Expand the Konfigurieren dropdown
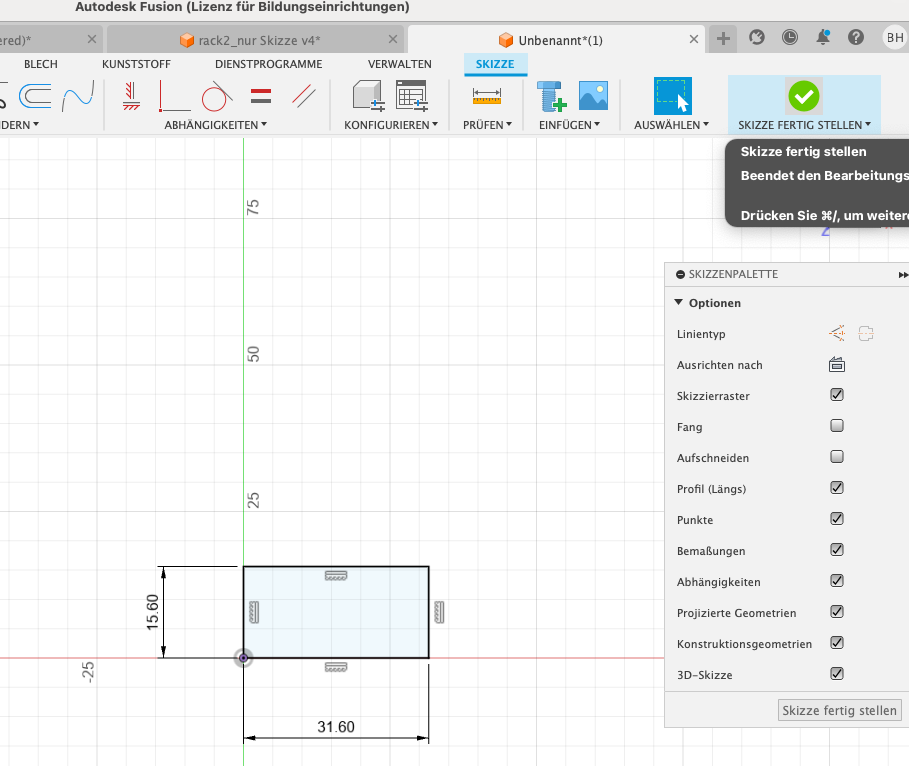This screenshot has width=909, height=766. 391,125
